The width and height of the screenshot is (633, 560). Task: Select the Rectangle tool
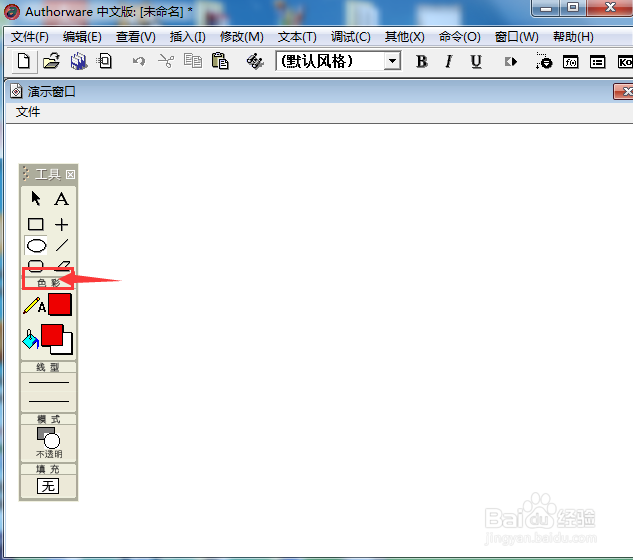click(36, 224)
